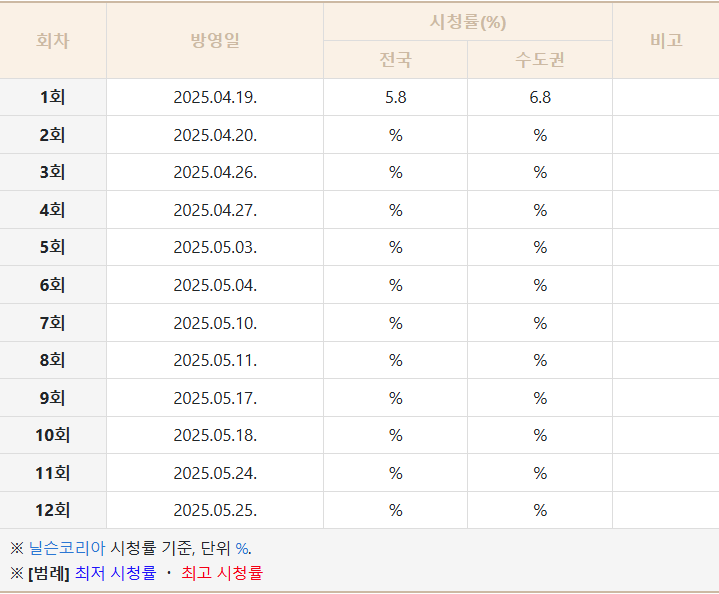
Task: Select the 전국 sub-header
Action: pos(396,60)
